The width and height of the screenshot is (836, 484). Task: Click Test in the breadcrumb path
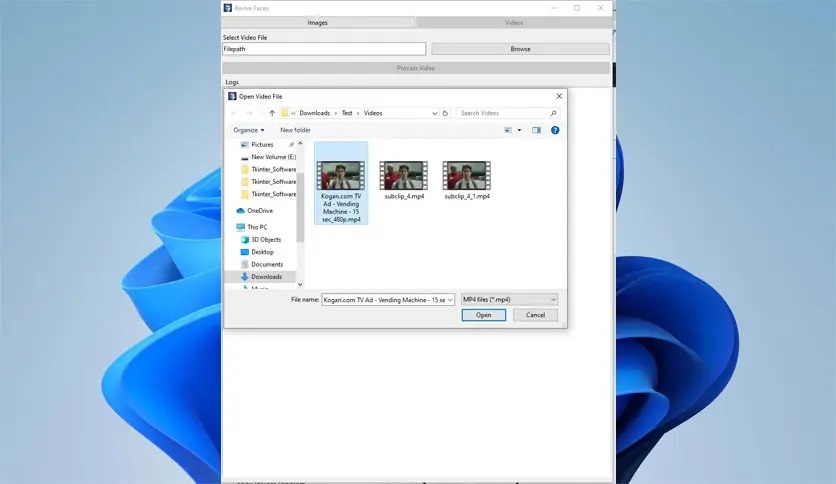pyautogui.click(x=347, y=113)
